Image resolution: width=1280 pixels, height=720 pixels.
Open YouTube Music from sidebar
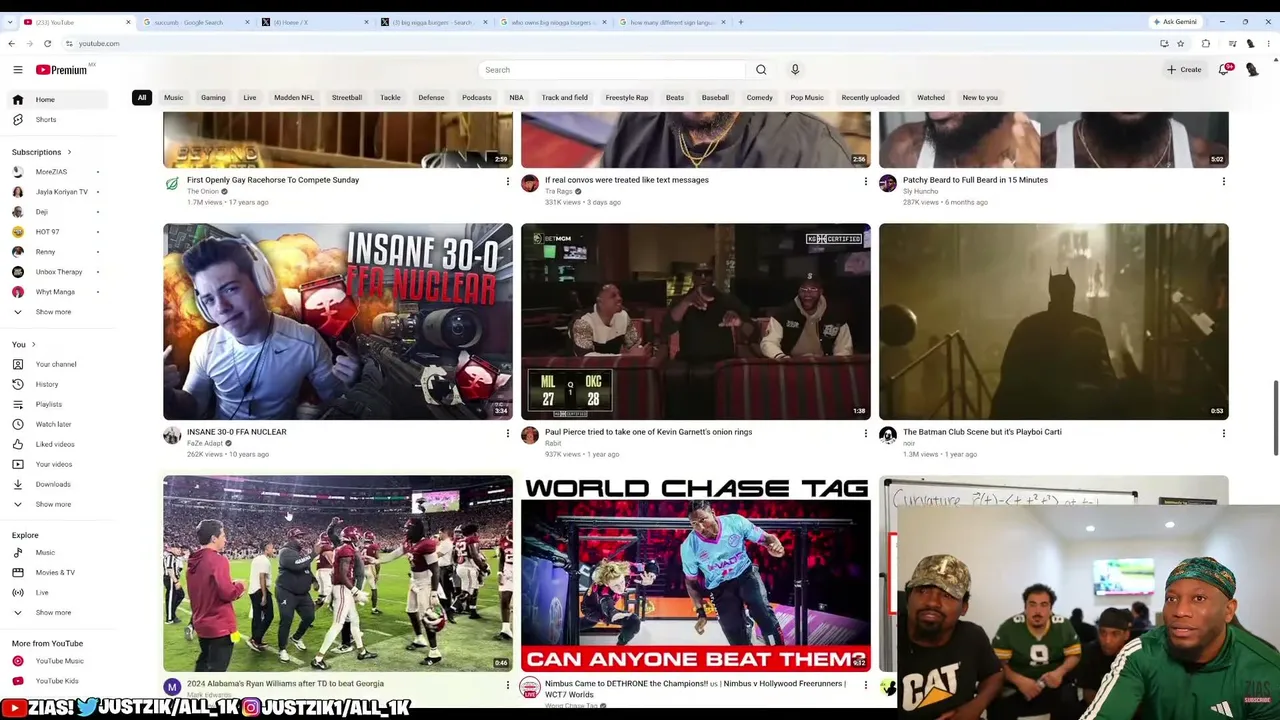coord(58,661)
